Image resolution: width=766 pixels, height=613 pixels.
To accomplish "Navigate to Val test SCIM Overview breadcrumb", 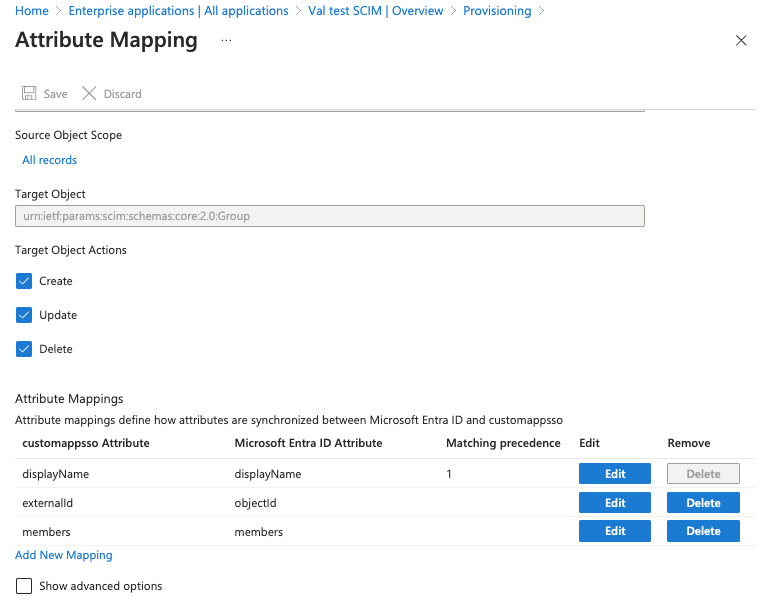I will pyautogui.click(x=377, y=11).
